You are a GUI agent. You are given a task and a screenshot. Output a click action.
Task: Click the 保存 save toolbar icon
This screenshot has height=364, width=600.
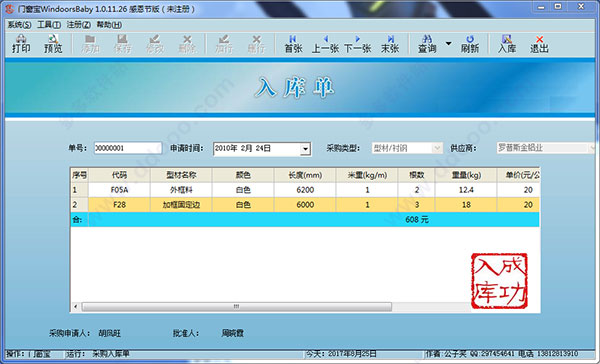pyautogui.click(x=122, y=44)
